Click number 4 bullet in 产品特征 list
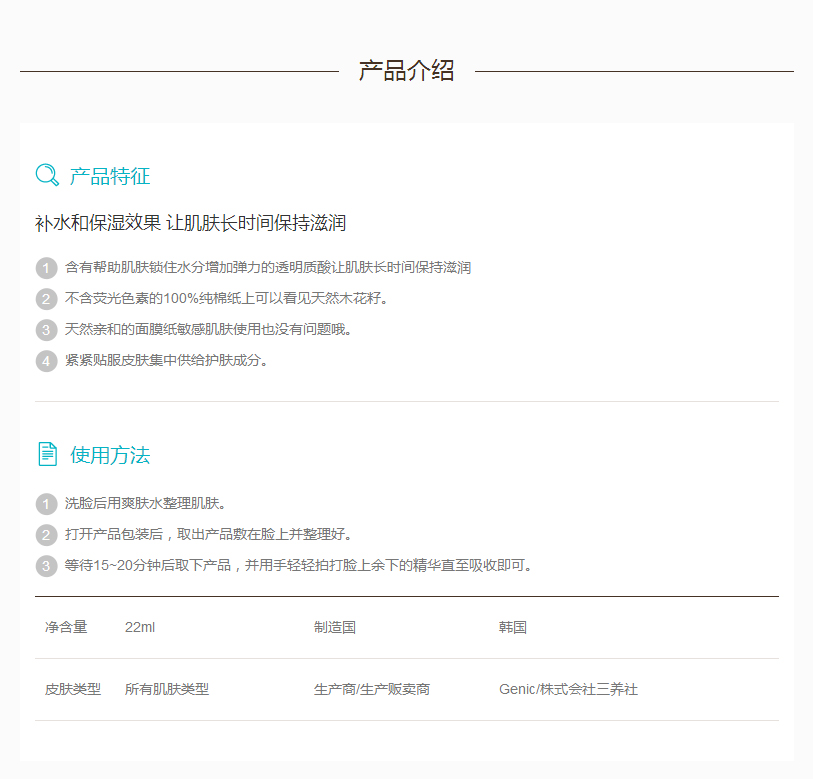The height and width of the screenshot is (779, 813). (x=46, y=361)
